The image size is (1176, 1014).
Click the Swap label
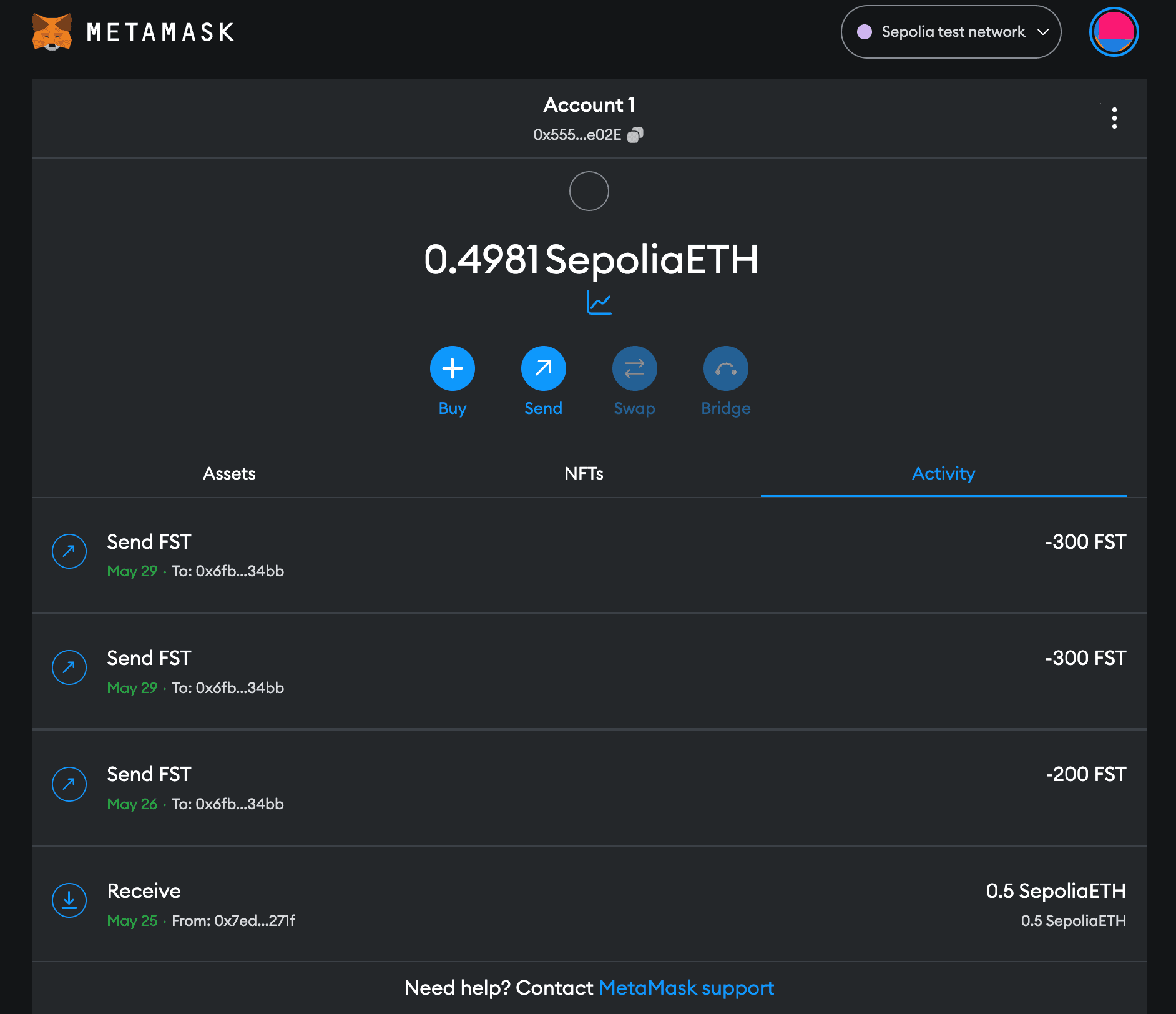click(x=635, y=408)
